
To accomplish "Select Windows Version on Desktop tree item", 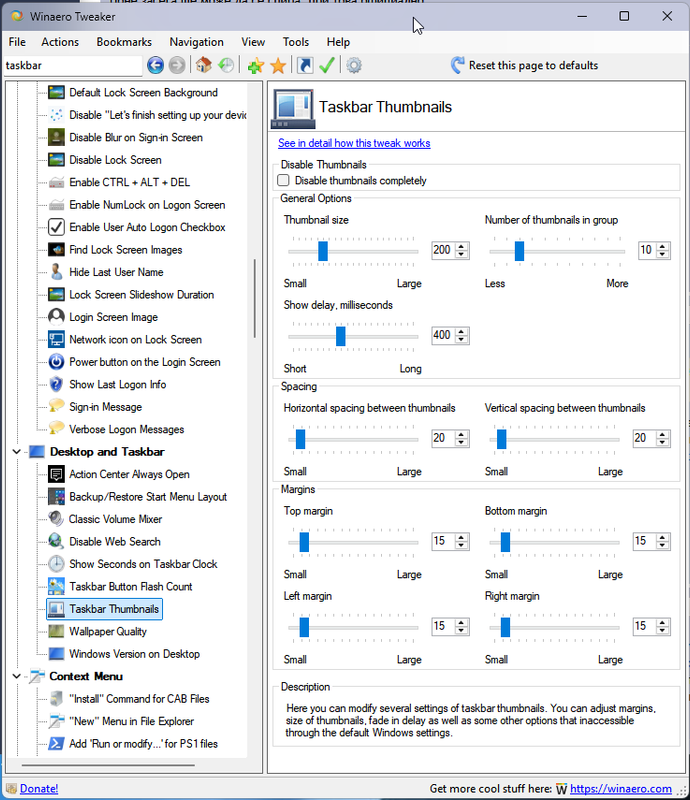I will (134, 654).
